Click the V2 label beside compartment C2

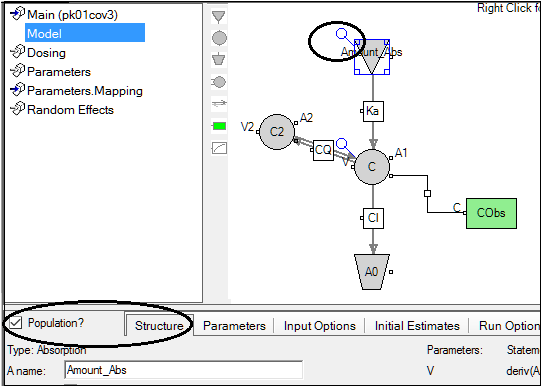tap(247, 127)
